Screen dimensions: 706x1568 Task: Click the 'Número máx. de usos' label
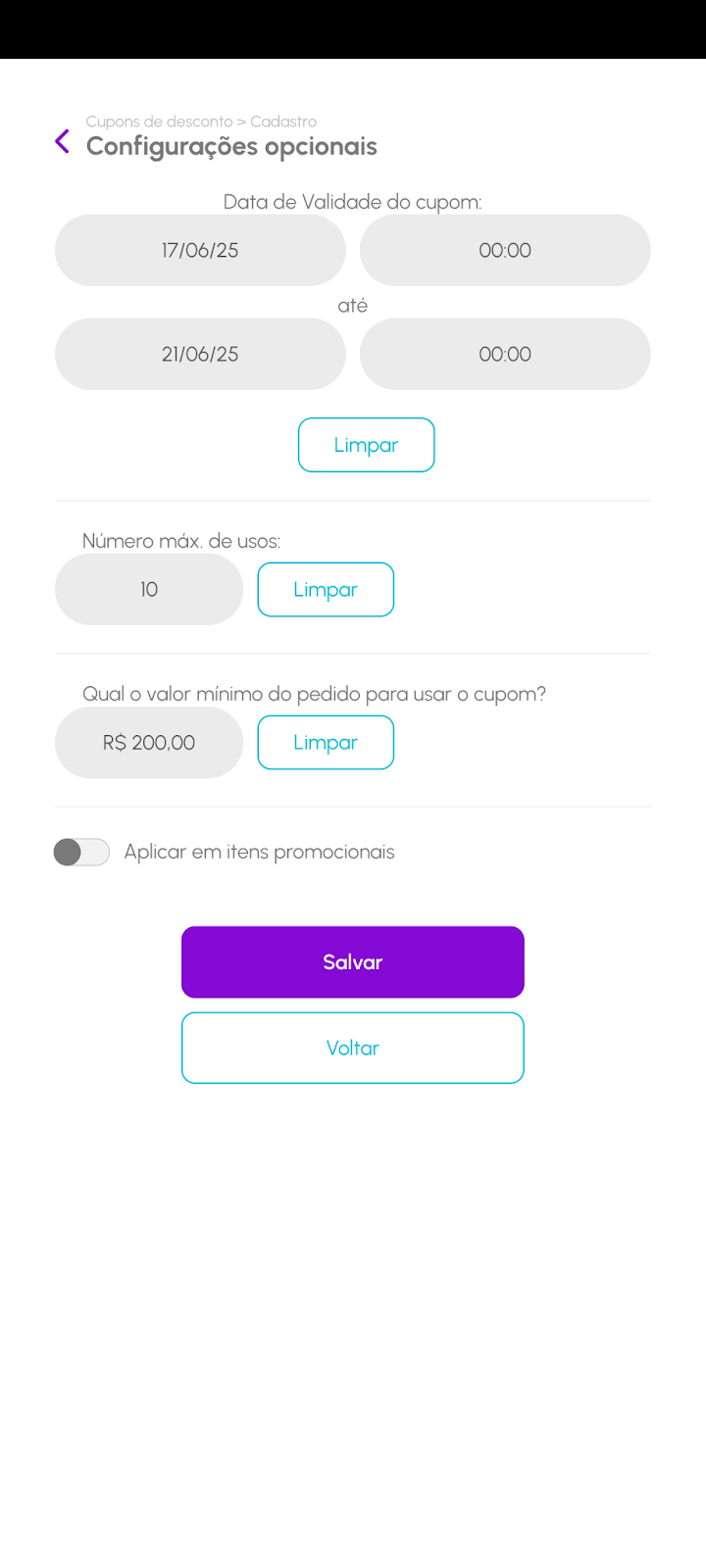pos(181,541)
